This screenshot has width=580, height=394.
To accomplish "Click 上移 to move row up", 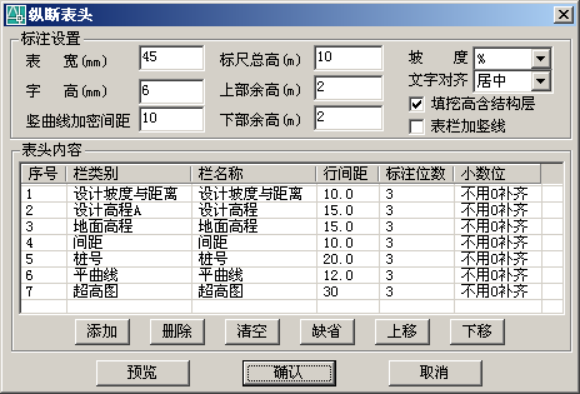I will 402,331.
